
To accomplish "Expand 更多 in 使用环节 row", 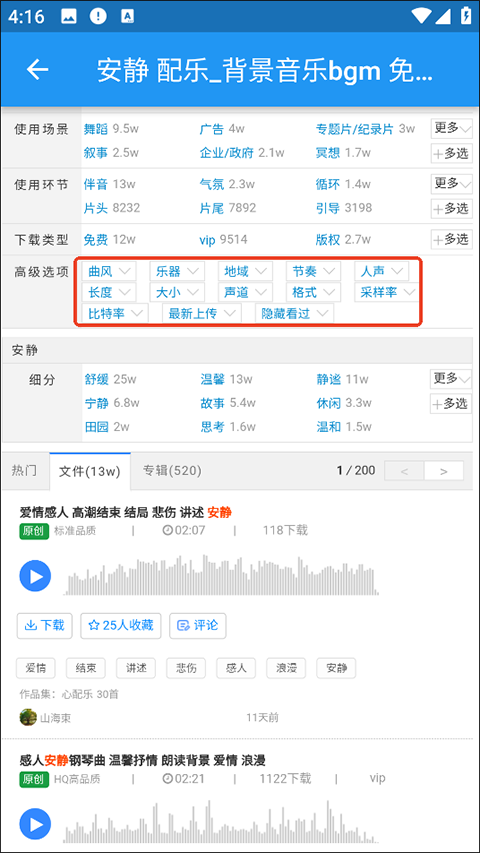I will [451, 184].
